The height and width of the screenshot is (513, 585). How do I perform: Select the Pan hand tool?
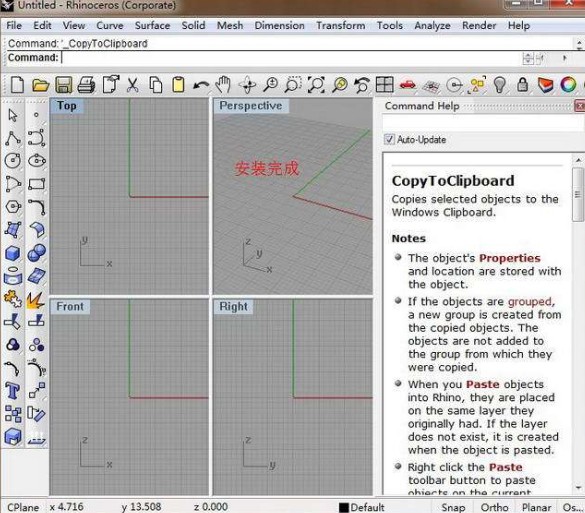point(223,85)
